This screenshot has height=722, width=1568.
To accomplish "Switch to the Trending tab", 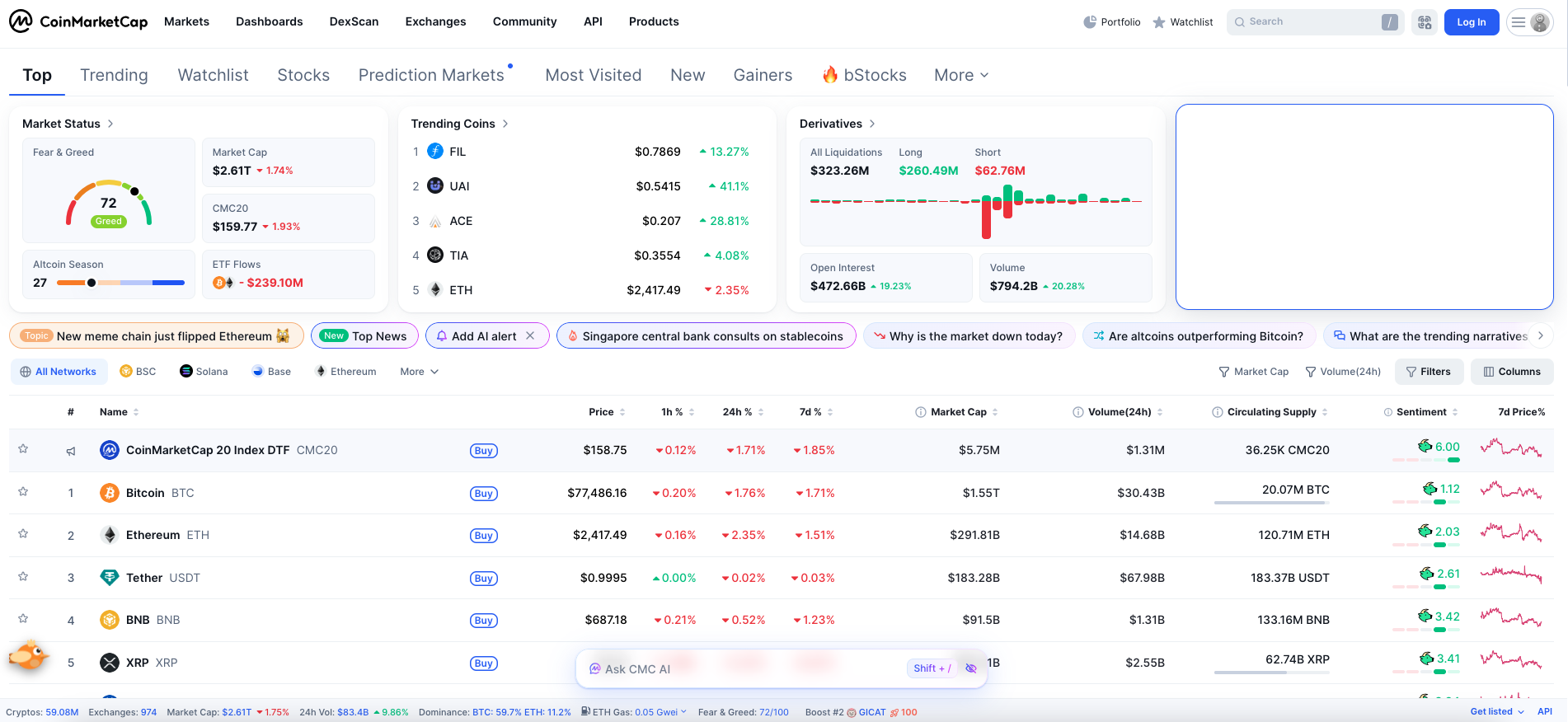I will [x=114, y=75].
